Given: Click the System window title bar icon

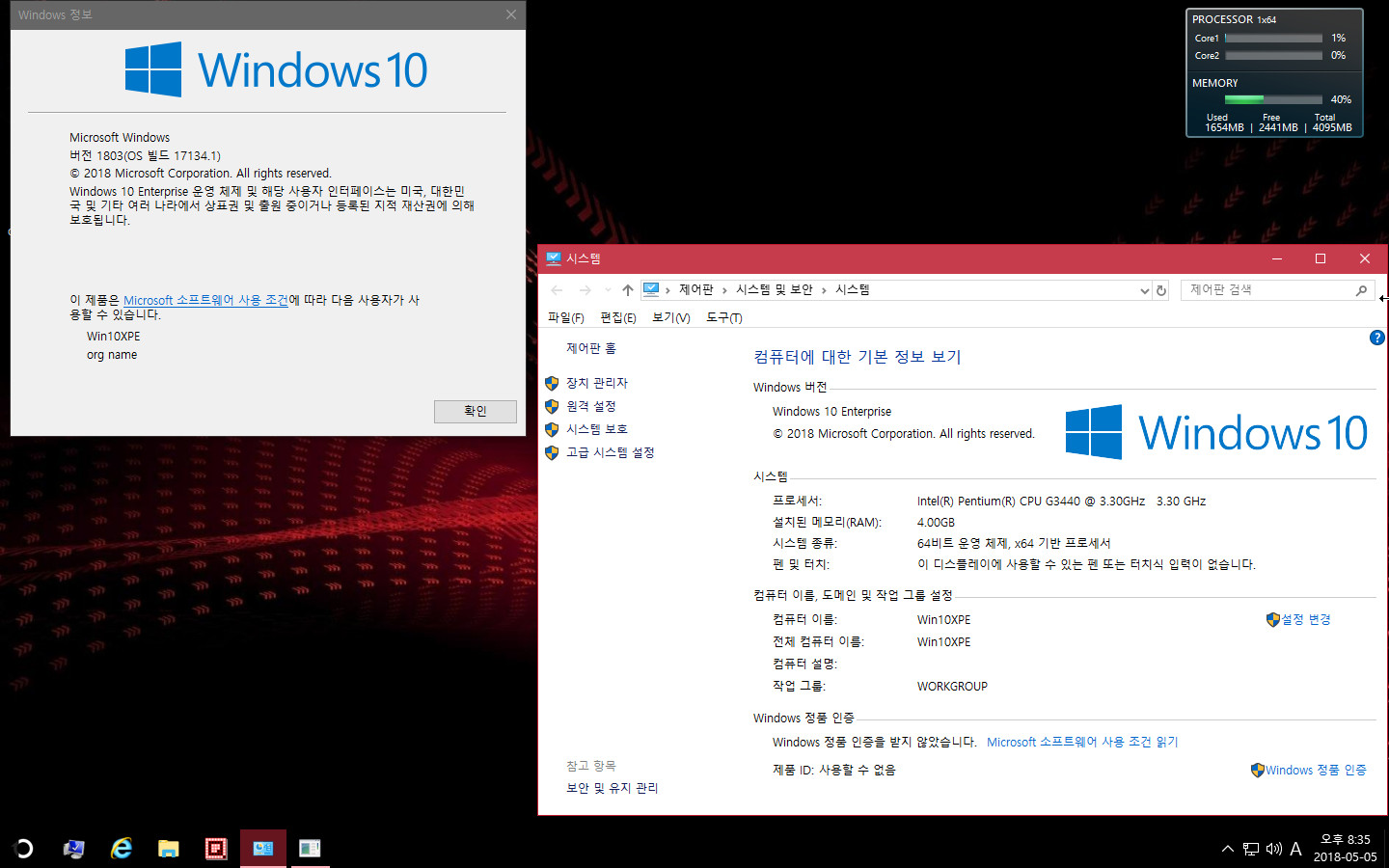Looking at the screenshot, I should point(554,258).
